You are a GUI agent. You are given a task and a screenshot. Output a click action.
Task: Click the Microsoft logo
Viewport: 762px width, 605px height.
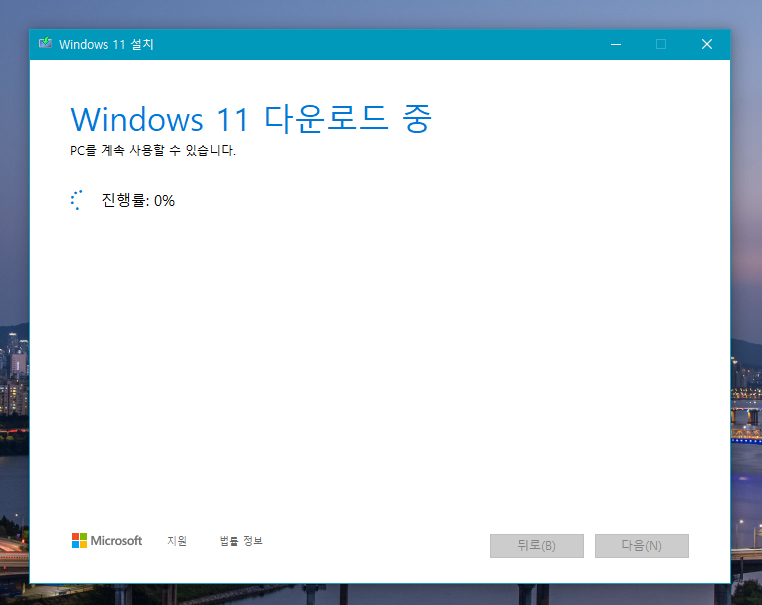[107, 540]
